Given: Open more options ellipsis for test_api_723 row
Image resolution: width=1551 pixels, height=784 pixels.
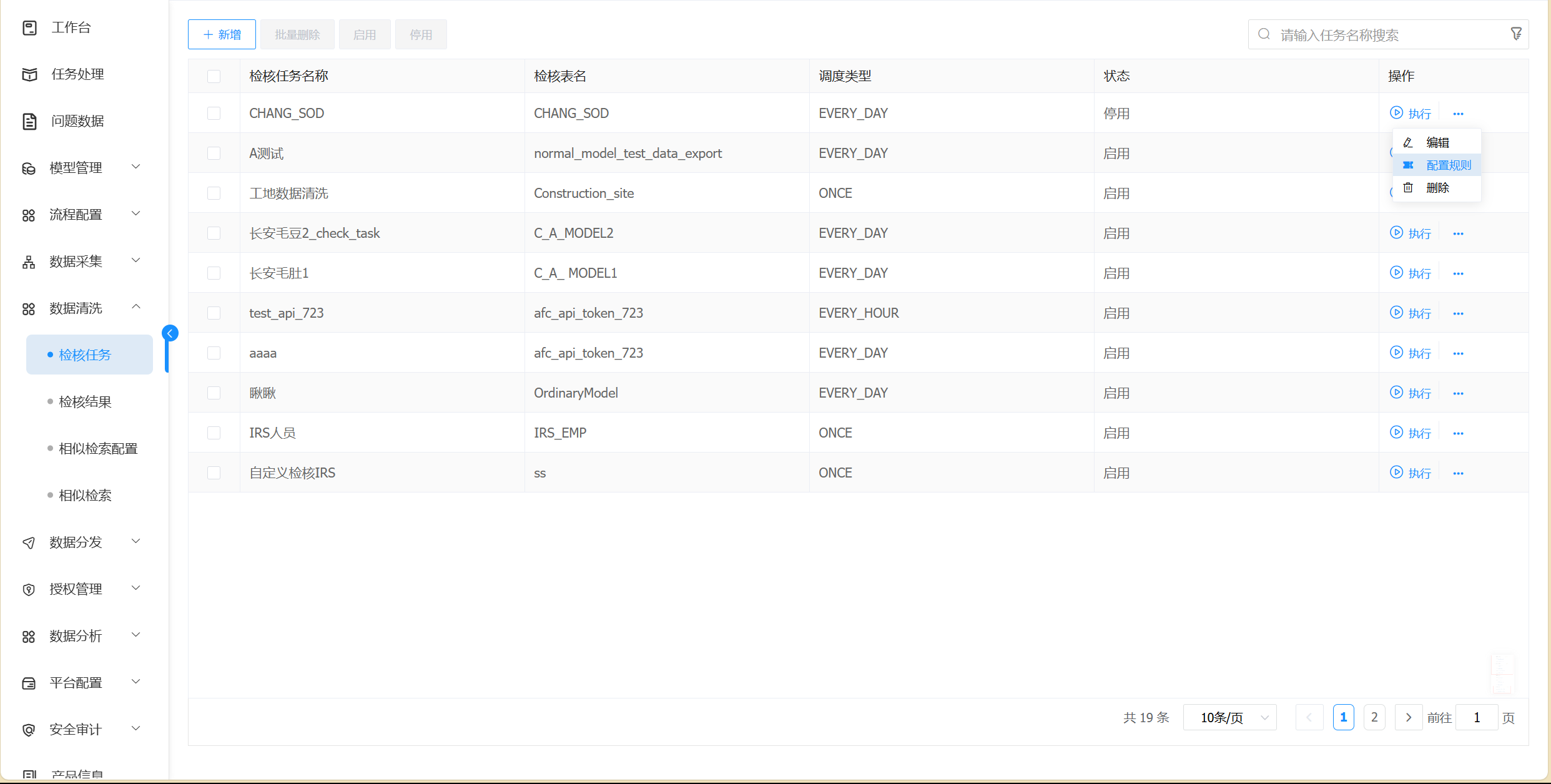Looking at the screenshot, I should (x=1458, y=313).
